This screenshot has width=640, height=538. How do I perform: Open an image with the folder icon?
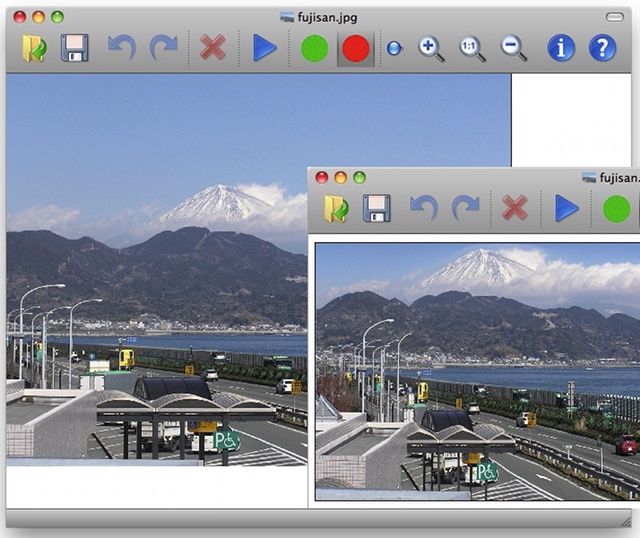[x=34, y=48]
